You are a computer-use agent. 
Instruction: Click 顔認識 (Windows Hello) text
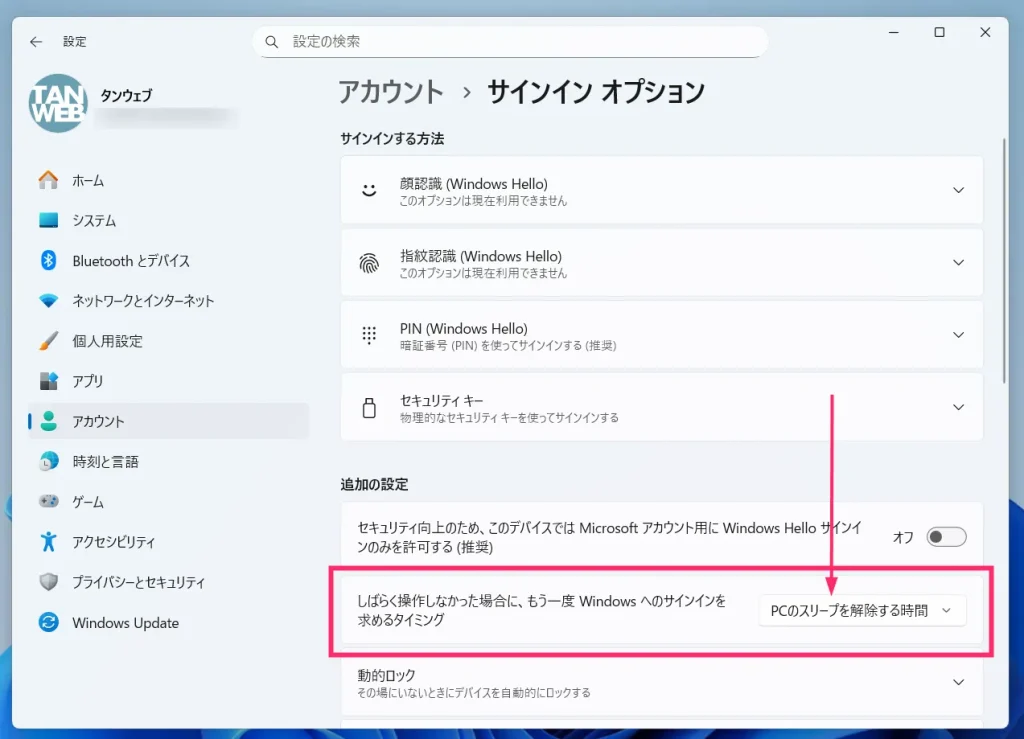tap(473, 184)
